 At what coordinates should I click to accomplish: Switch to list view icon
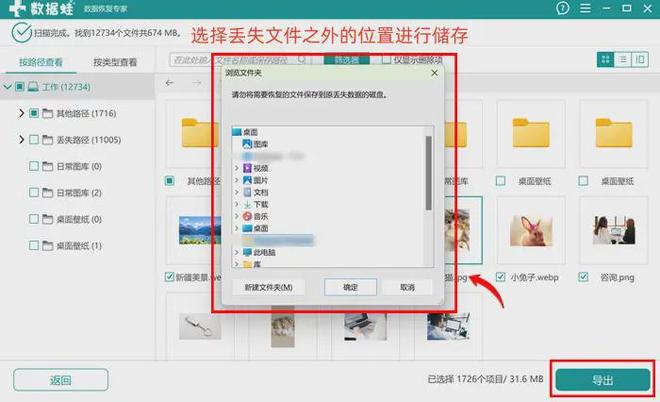pyautogui.click(x=623, y=59)
